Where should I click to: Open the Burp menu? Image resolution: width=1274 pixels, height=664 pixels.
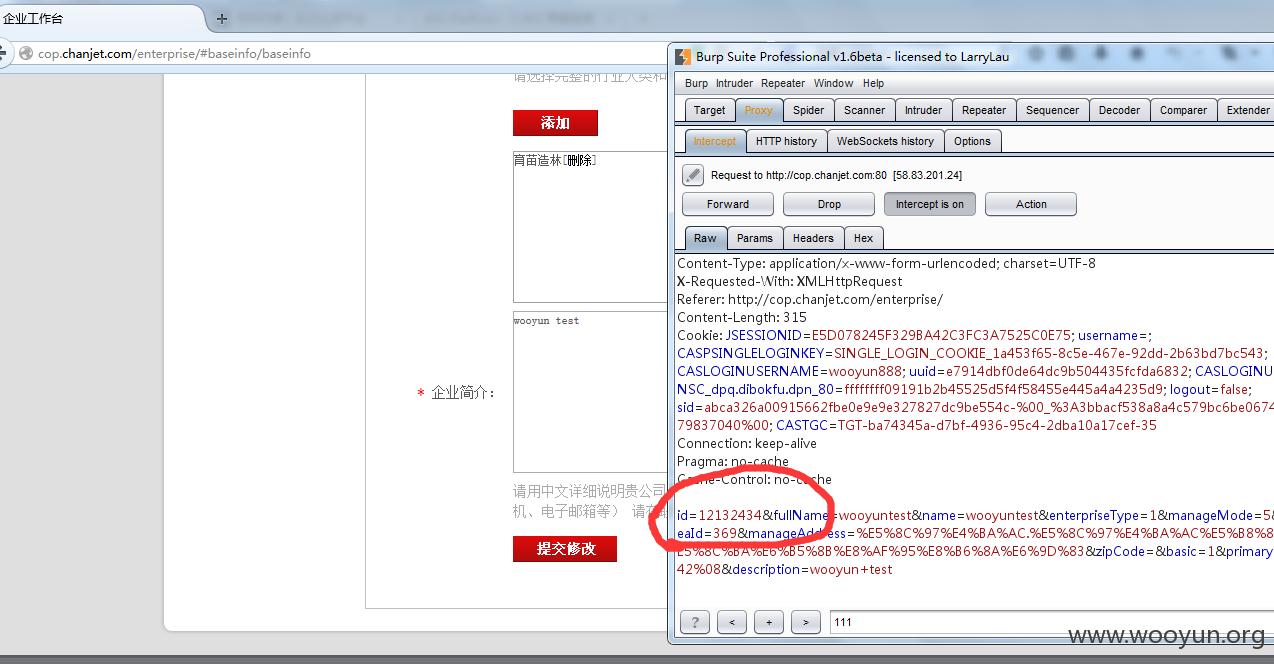(696, 83)
